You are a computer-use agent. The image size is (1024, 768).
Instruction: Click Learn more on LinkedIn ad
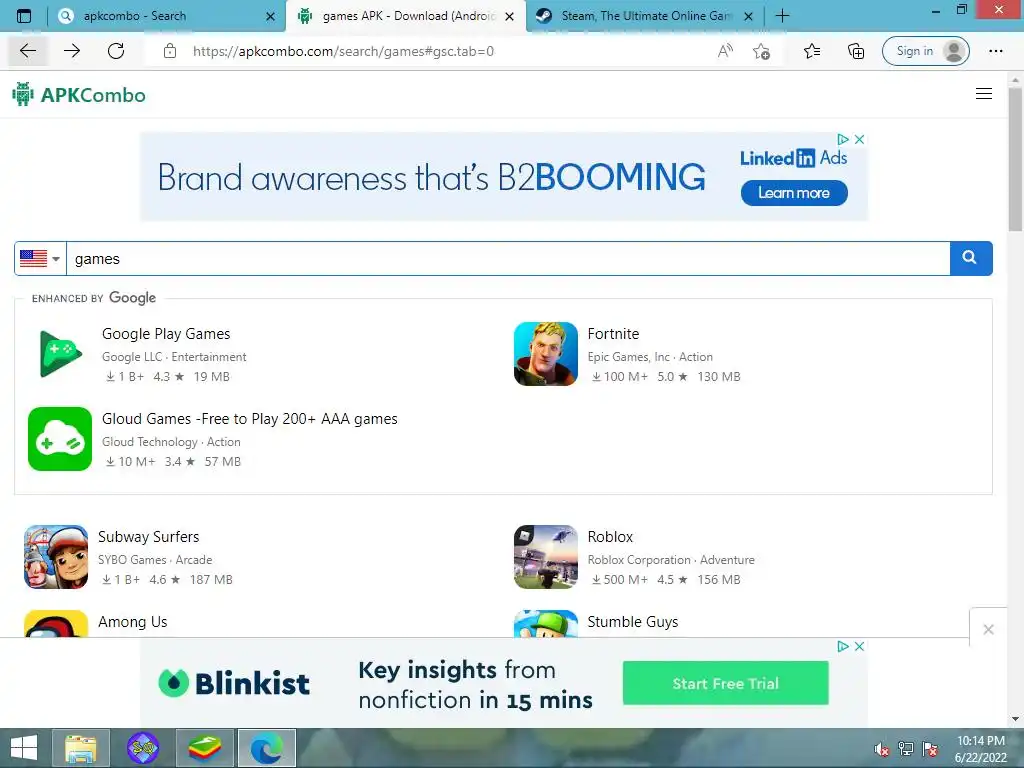click(x=794, y=193)
